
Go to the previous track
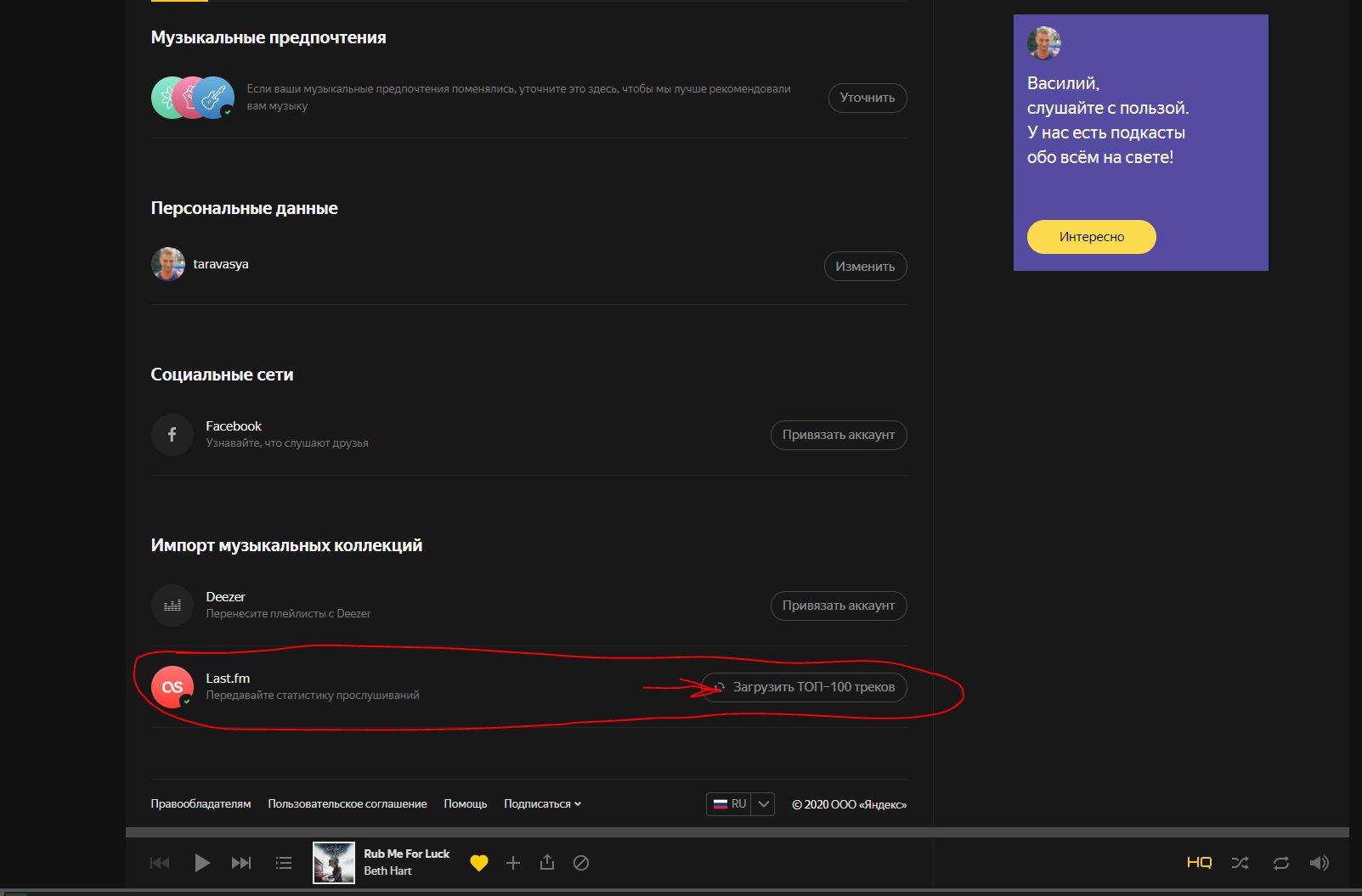[160, 863]
